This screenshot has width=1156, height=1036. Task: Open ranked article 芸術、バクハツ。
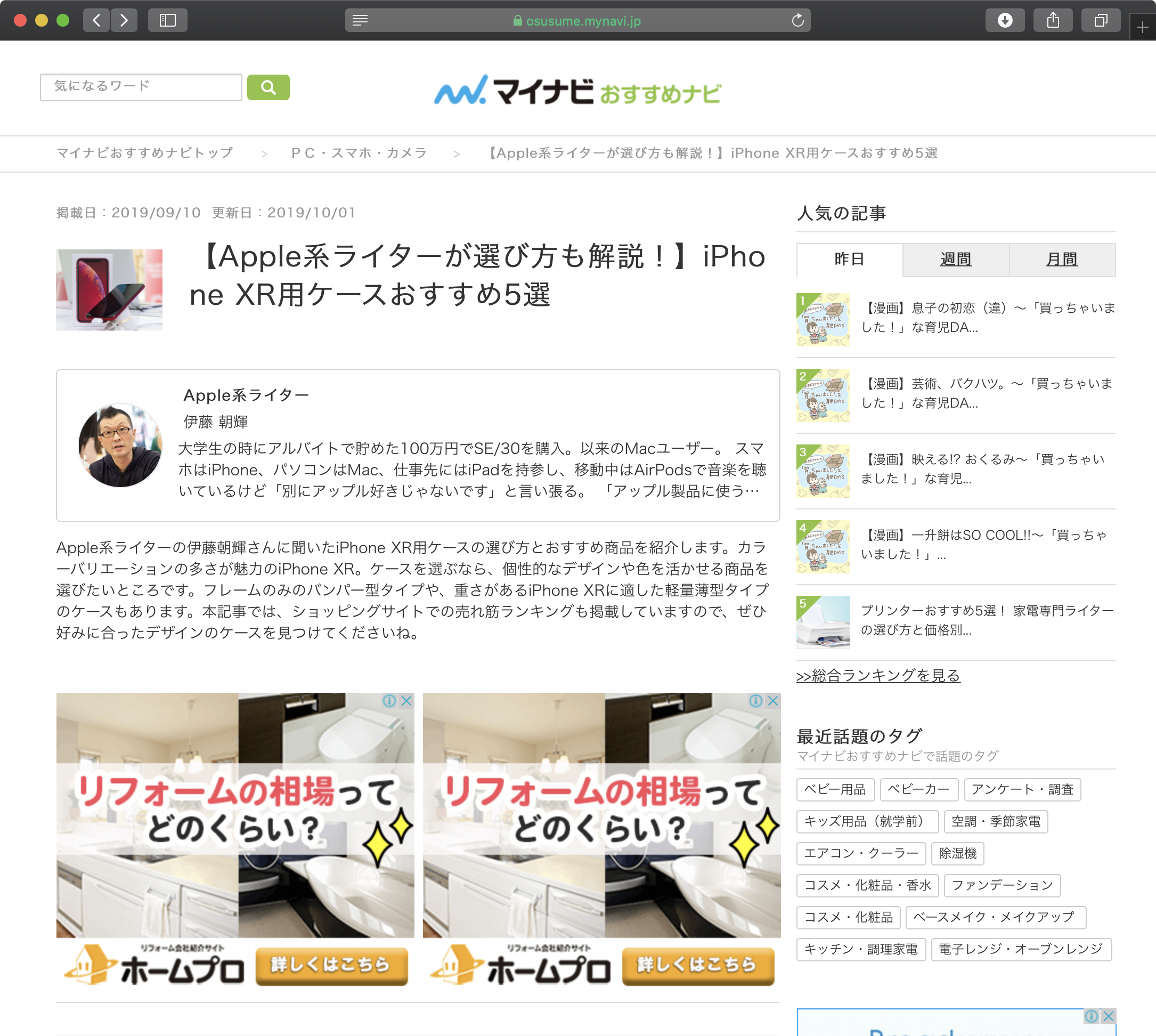click(987, 393)
